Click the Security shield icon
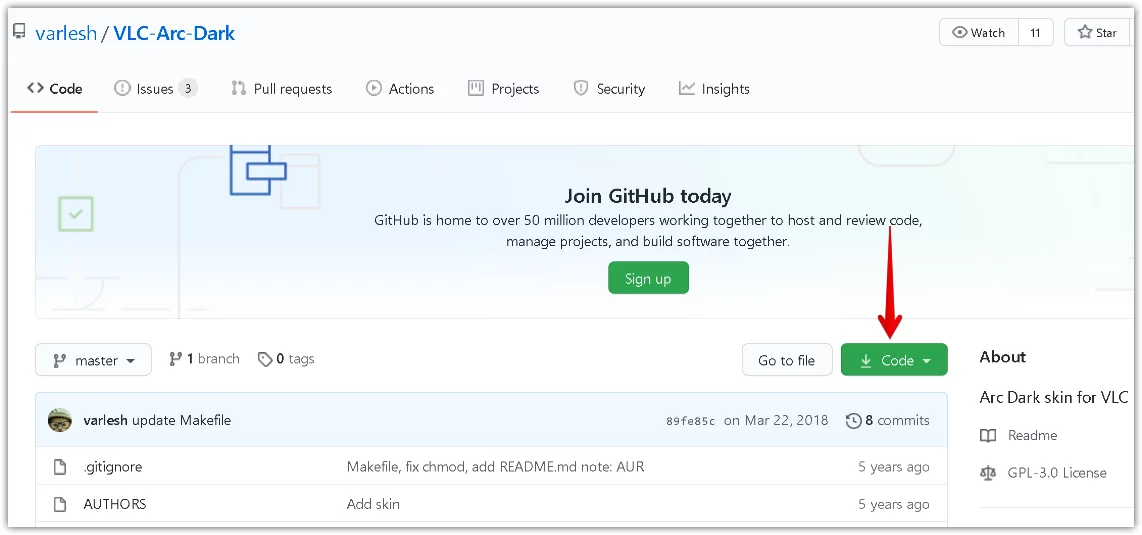Screen dimensions: 1142x535 (x=580, y=88)
